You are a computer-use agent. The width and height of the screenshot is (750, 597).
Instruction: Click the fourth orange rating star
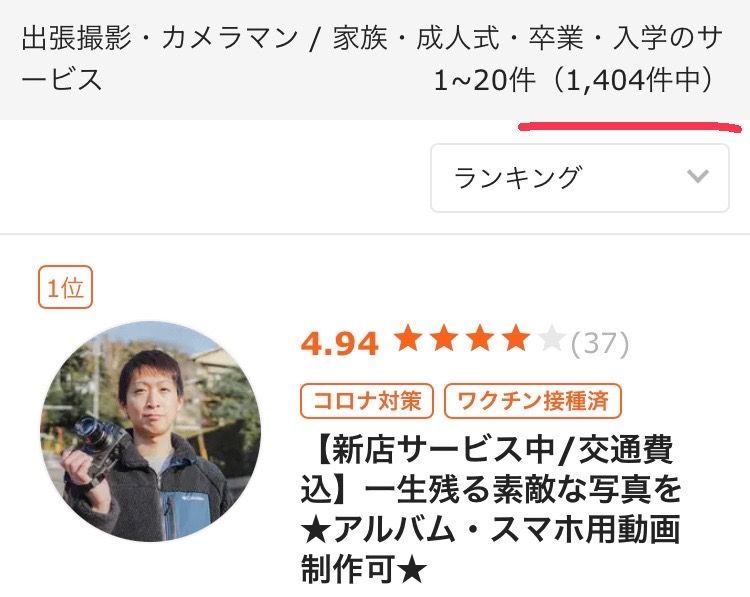[516, 338]
